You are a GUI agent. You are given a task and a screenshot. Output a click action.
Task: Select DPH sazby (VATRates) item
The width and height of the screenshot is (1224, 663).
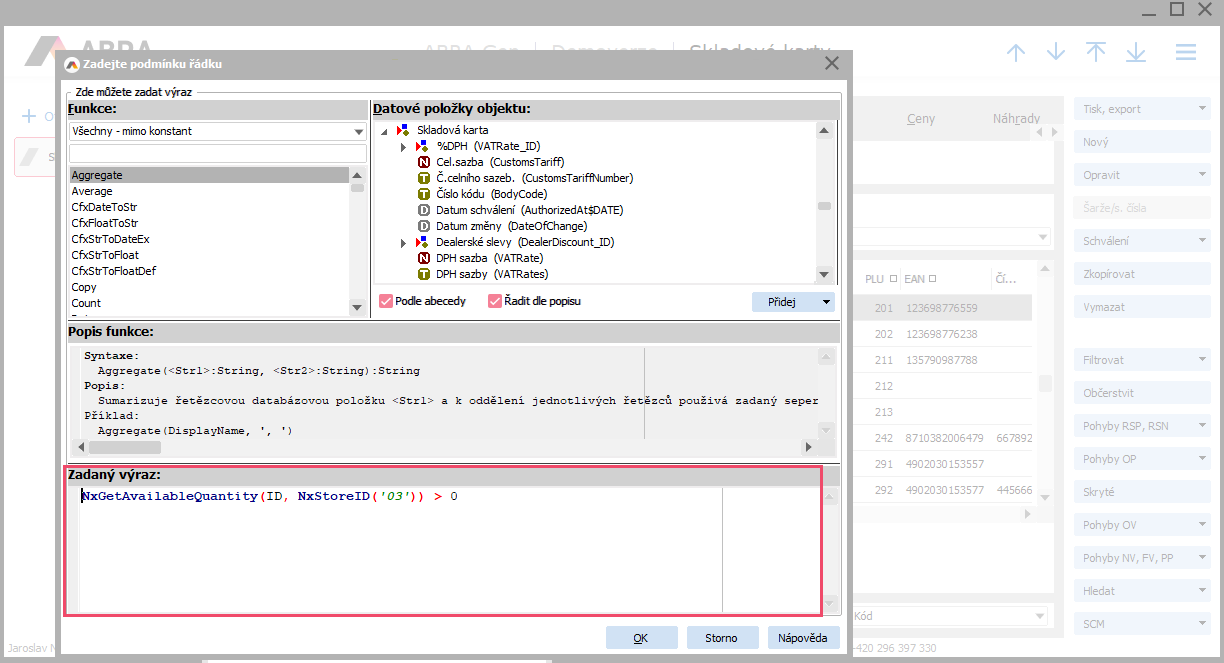tap(492, 274)
